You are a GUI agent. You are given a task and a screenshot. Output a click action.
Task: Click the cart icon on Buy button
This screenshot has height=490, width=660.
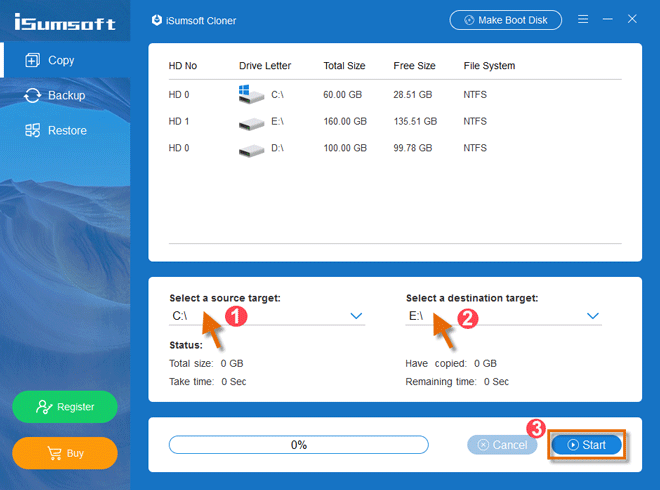coord(54,453)
